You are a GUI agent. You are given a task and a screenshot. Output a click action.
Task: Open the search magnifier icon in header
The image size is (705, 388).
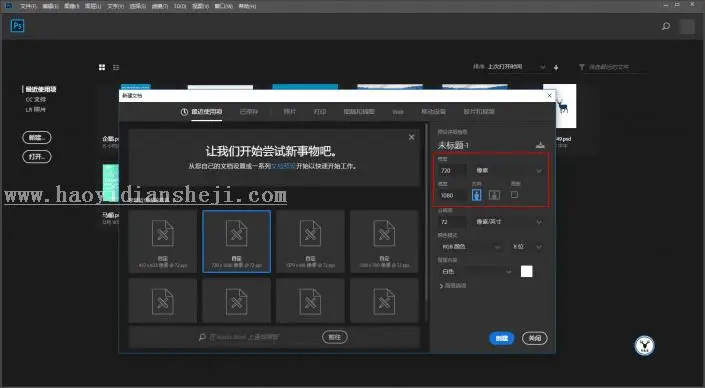[x=666, y=26]
